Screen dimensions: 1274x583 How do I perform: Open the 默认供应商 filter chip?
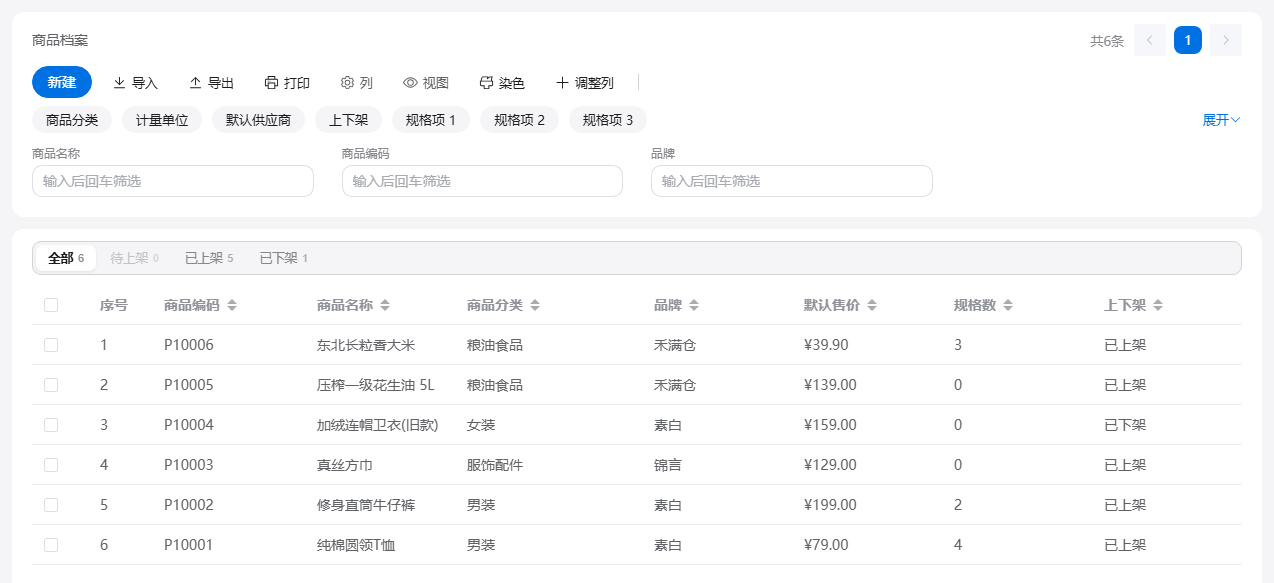(x=258, y=120)
